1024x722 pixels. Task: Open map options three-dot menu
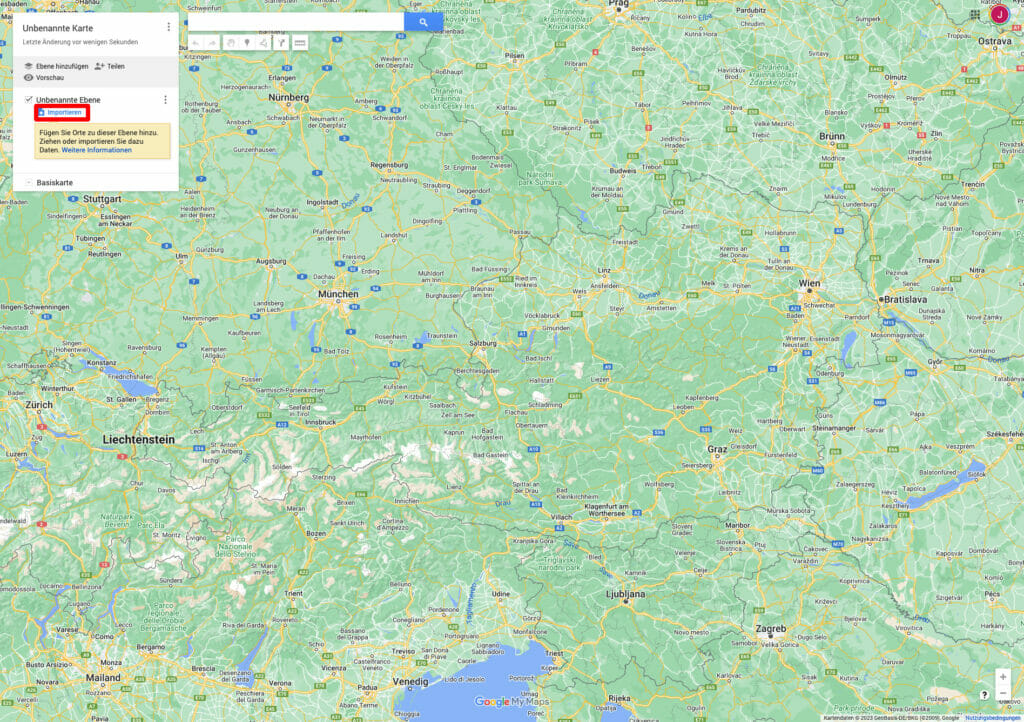pos(168,27)
